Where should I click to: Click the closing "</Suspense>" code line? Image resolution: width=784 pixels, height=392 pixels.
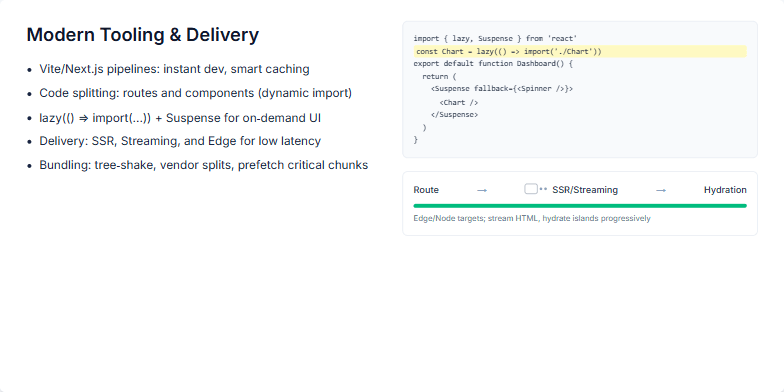click(454, 114)
